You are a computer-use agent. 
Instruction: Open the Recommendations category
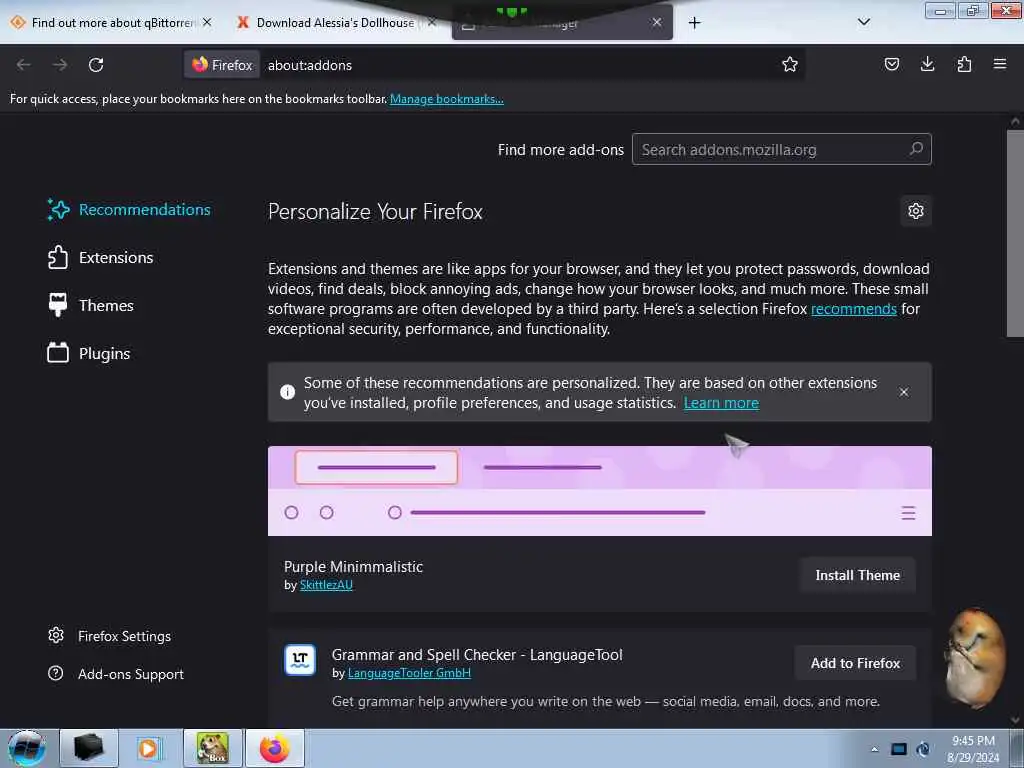pos(129,210)
